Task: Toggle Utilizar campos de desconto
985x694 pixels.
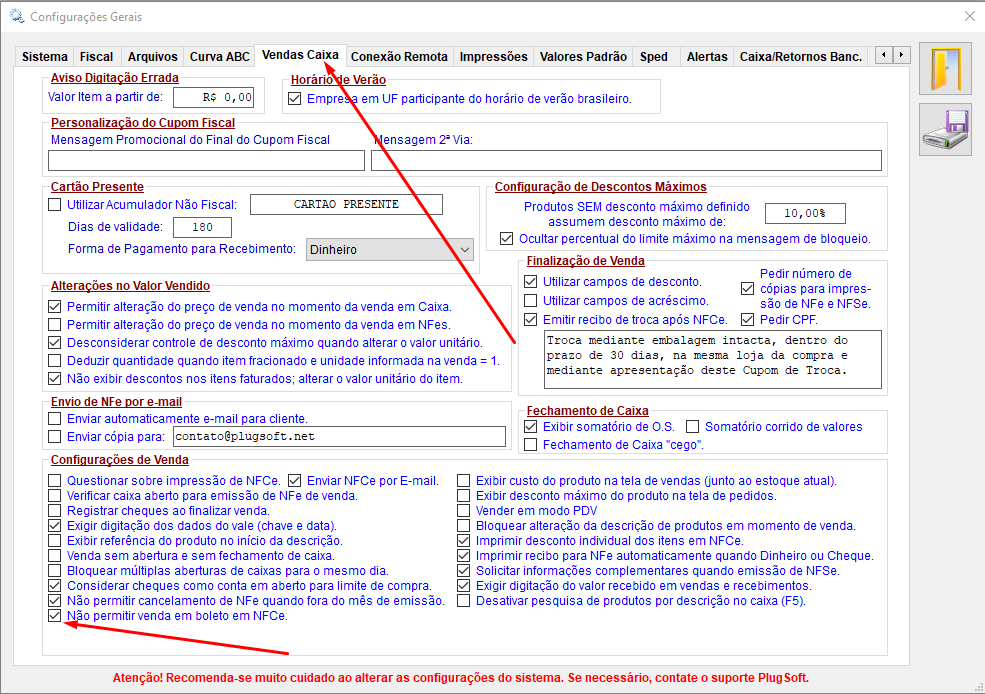Action: pos(531,281)
